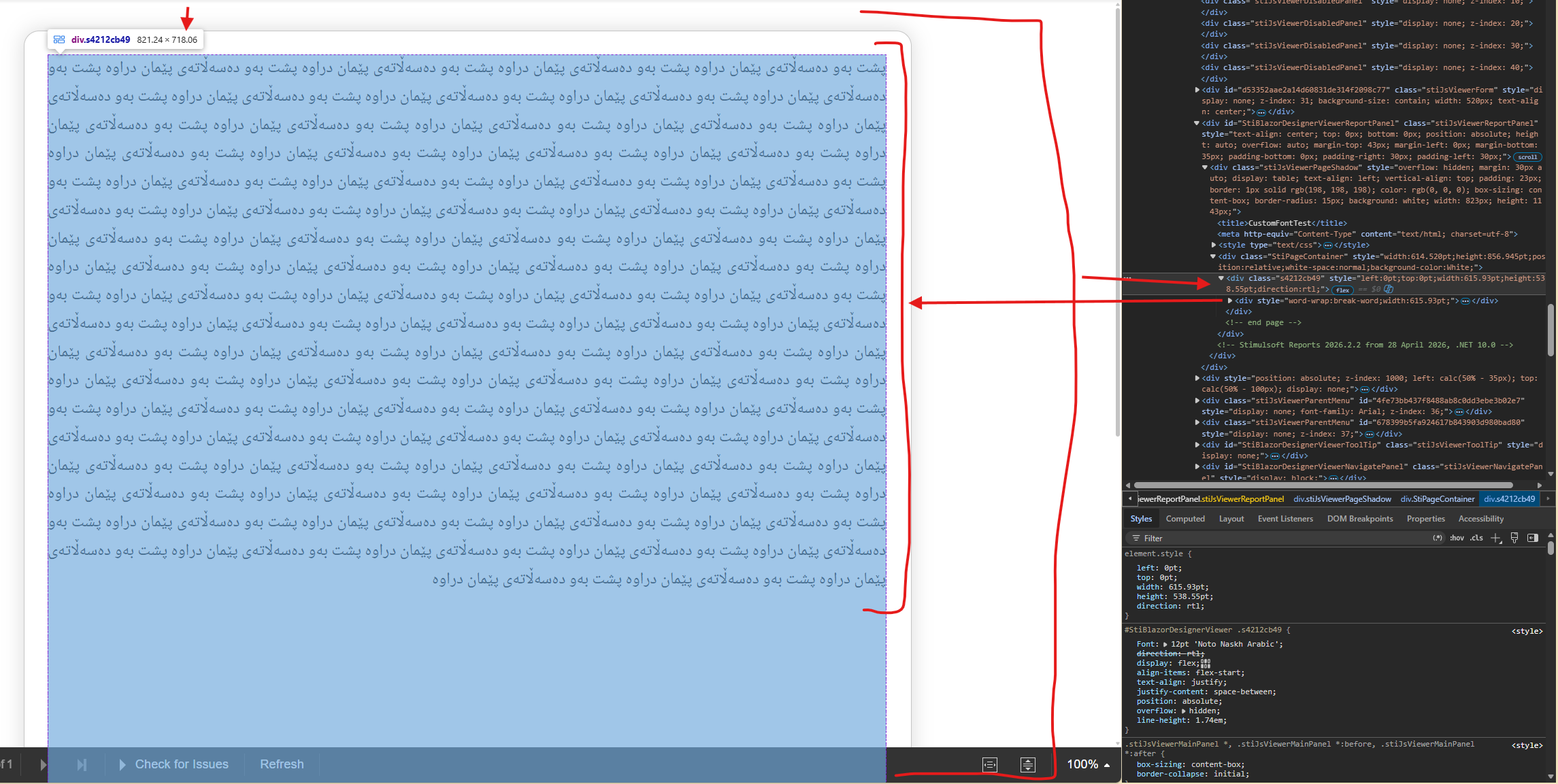Expand the style type text/css node
1558x784 pixels.
[1213, 245]
